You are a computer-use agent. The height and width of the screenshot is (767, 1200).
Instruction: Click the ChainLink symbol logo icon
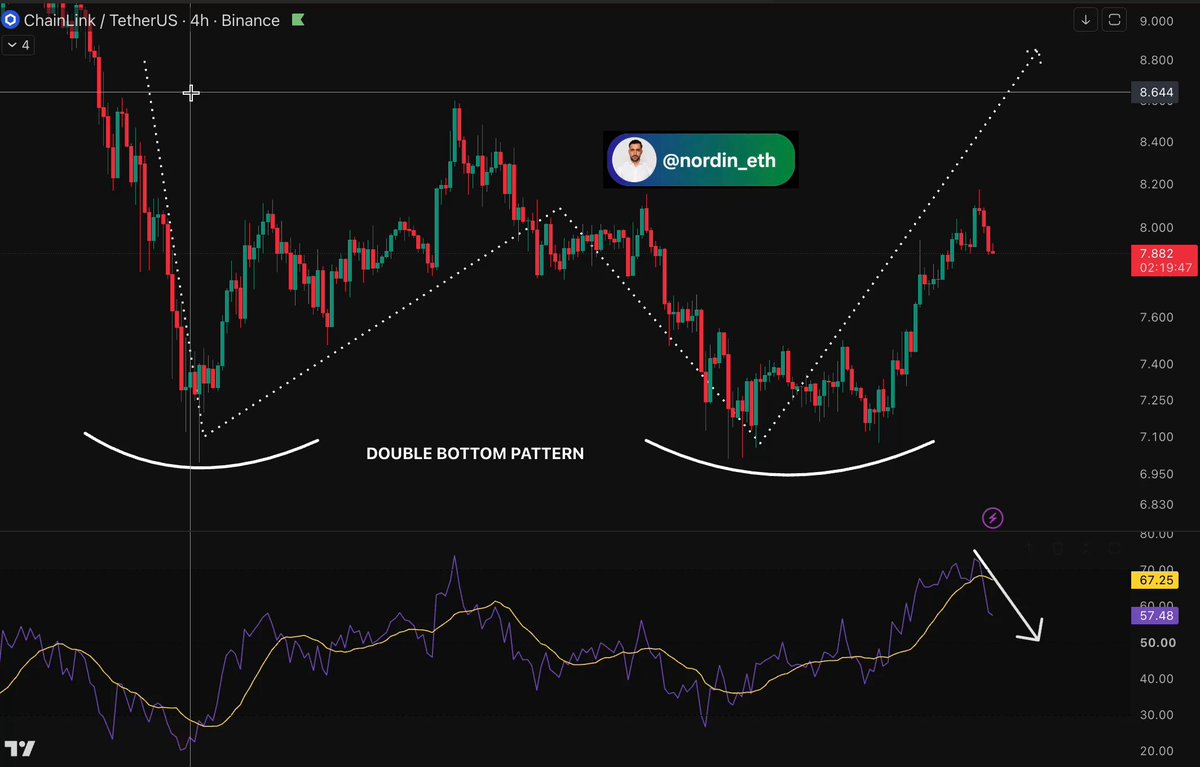click(x=10, y=20)
